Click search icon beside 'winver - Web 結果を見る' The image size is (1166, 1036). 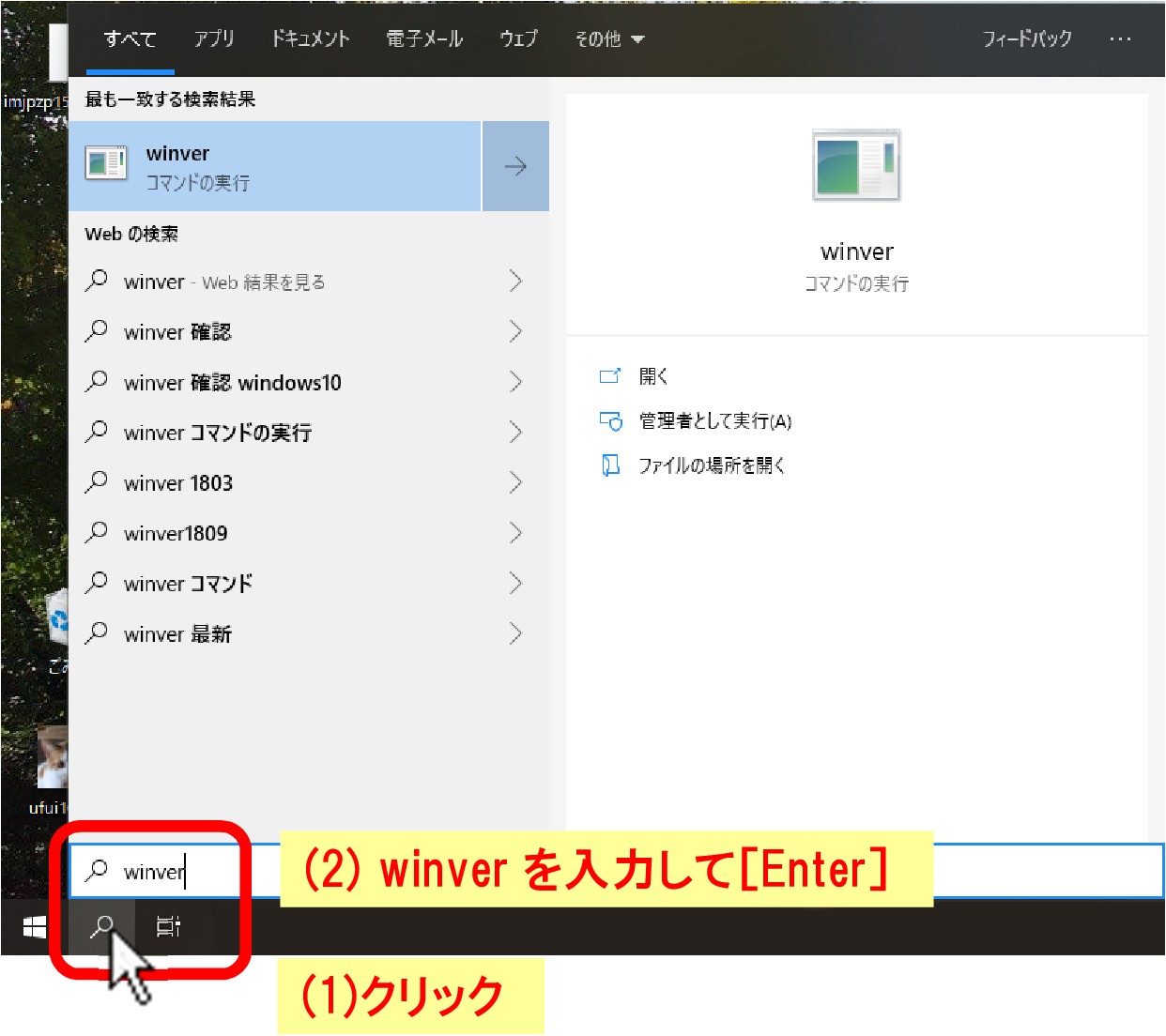(x=97, y=281)
